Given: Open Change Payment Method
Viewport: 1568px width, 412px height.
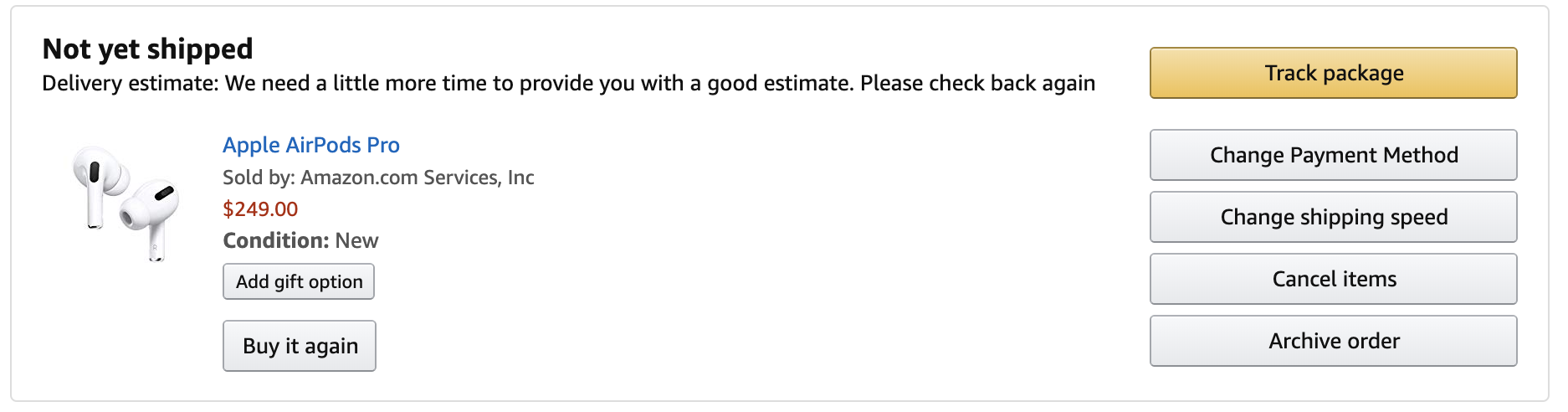Looking at the screenshot, I should pyautogui.click(x=1333, y=155).
